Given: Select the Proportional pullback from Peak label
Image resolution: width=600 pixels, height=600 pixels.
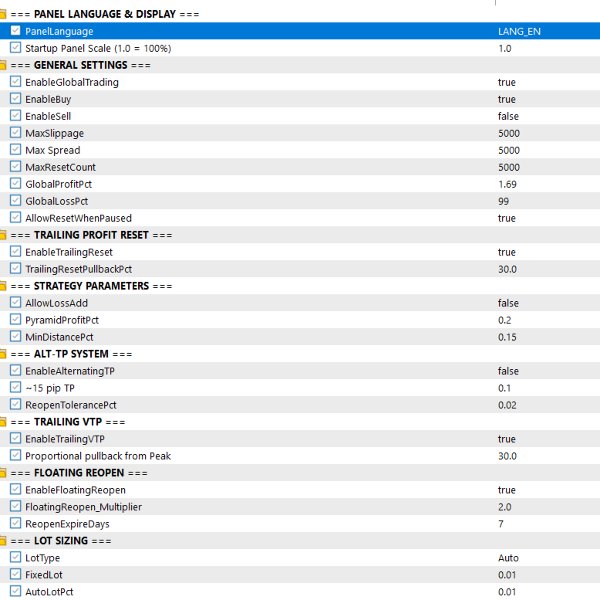Looking at the screenshot, I should point(98,456).
